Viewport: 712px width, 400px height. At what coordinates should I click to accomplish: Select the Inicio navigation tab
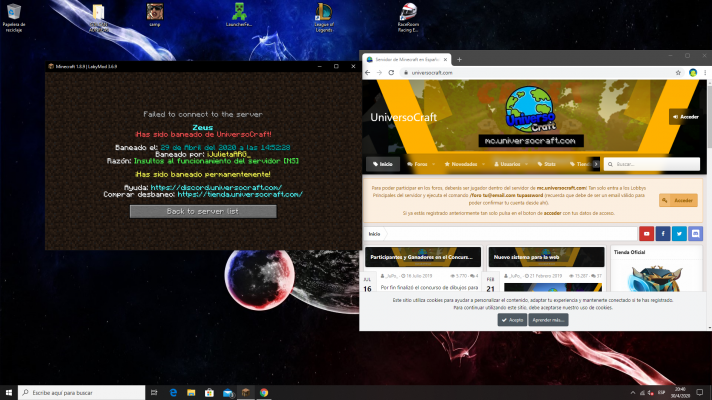pos(381,164)
